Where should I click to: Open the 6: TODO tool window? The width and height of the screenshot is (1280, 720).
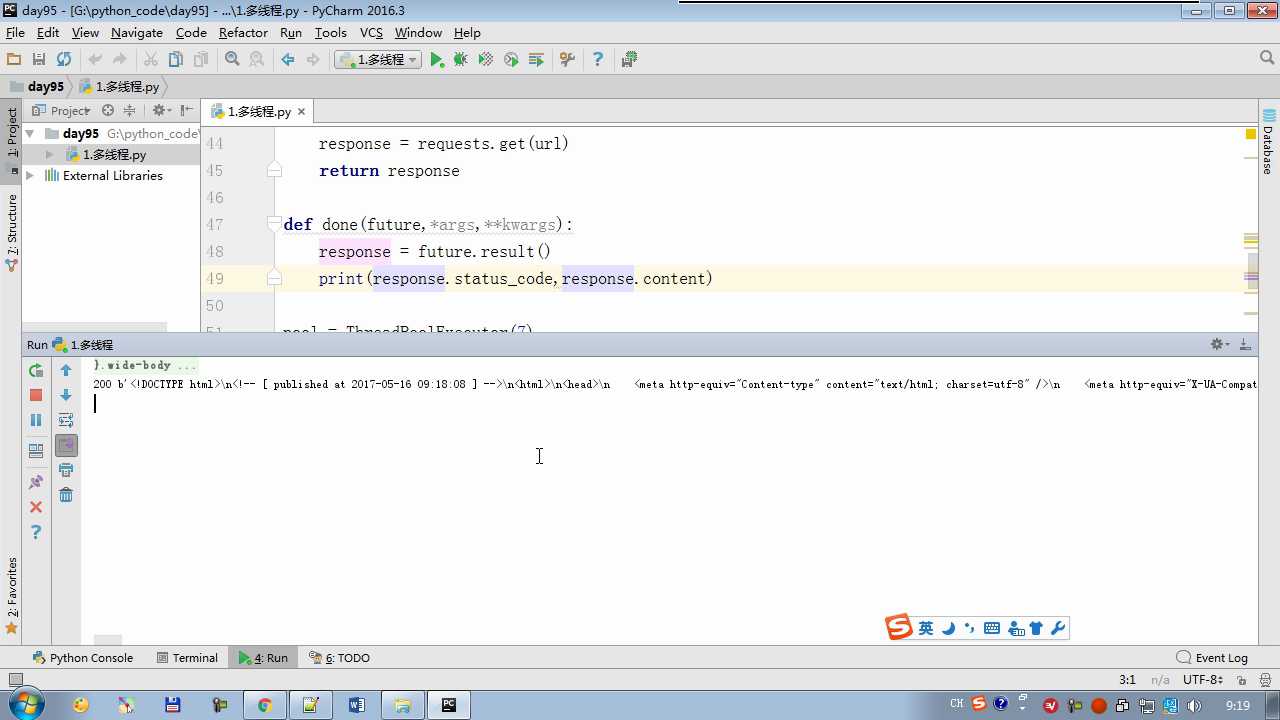pyautogui.click(x=340, y=658)
